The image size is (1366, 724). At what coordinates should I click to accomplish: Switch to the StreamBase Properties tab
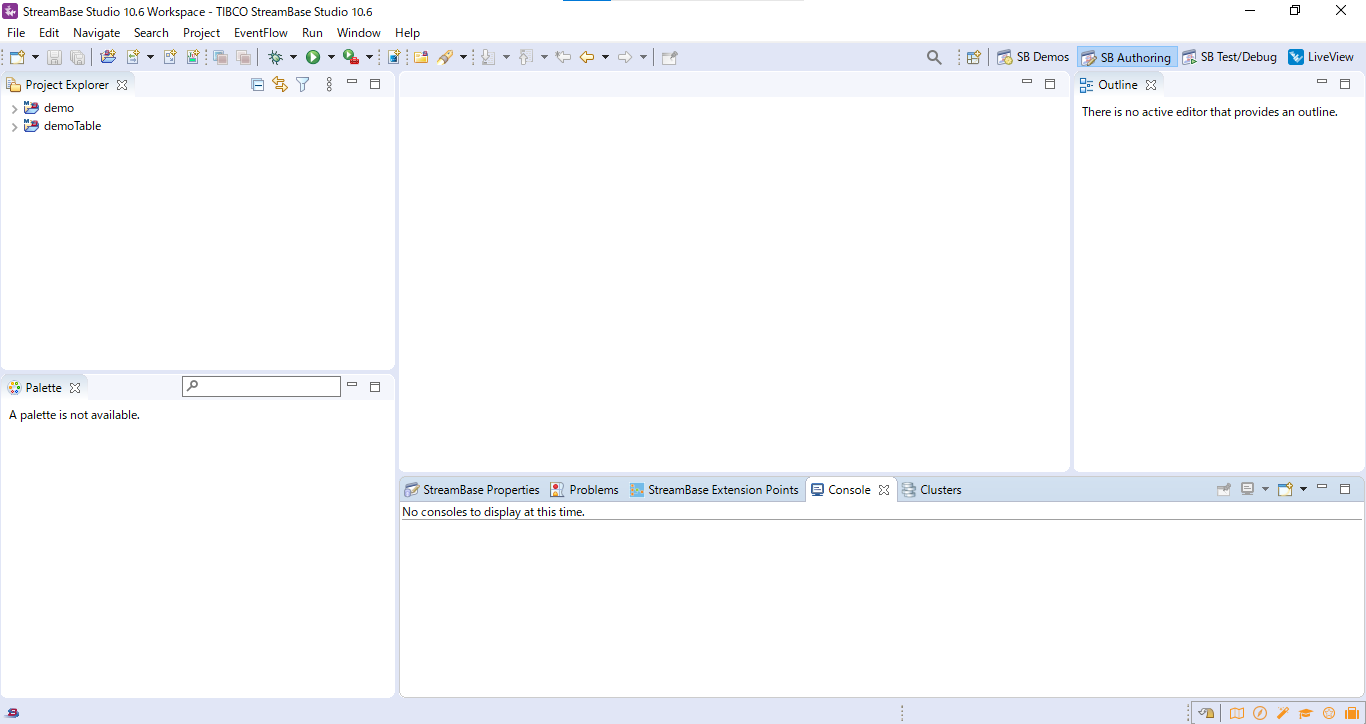coord(472,490)
